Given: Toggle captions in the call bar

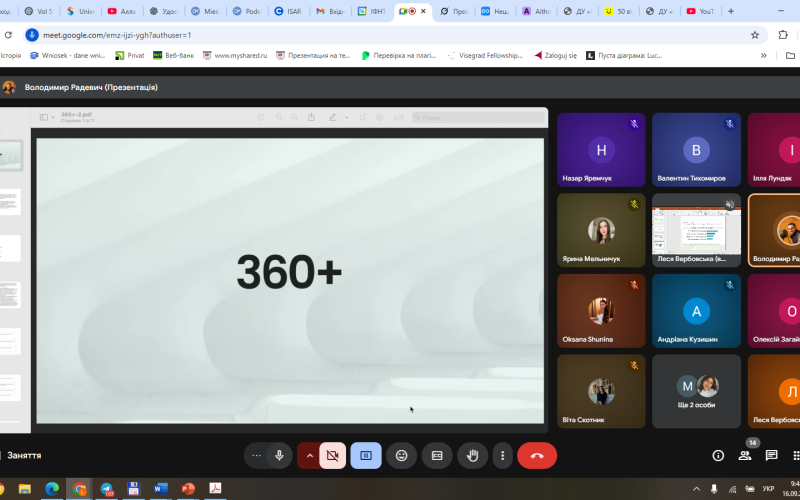Looking at the screenshot, I should pos(366,456).
